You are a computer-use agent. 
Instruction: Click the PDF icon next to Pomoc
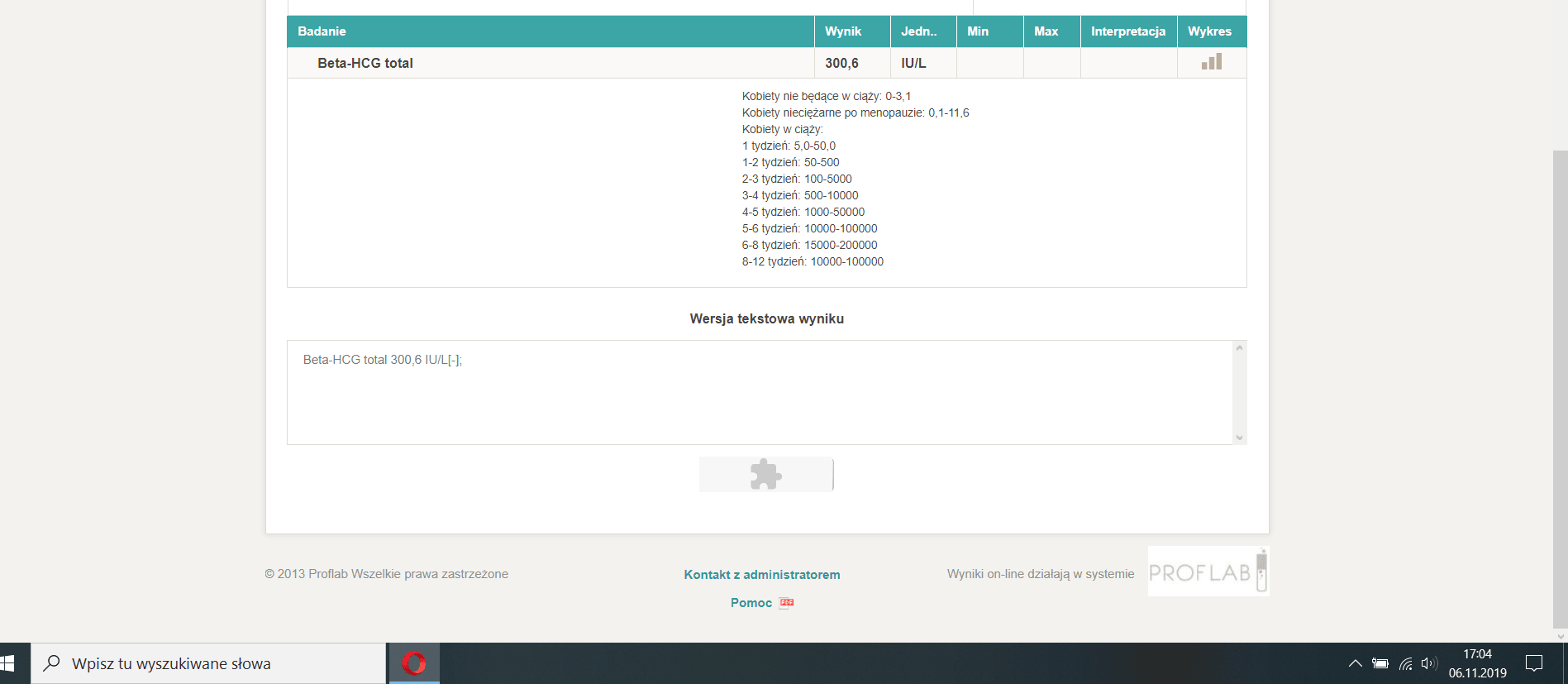[x=787, y=603]
